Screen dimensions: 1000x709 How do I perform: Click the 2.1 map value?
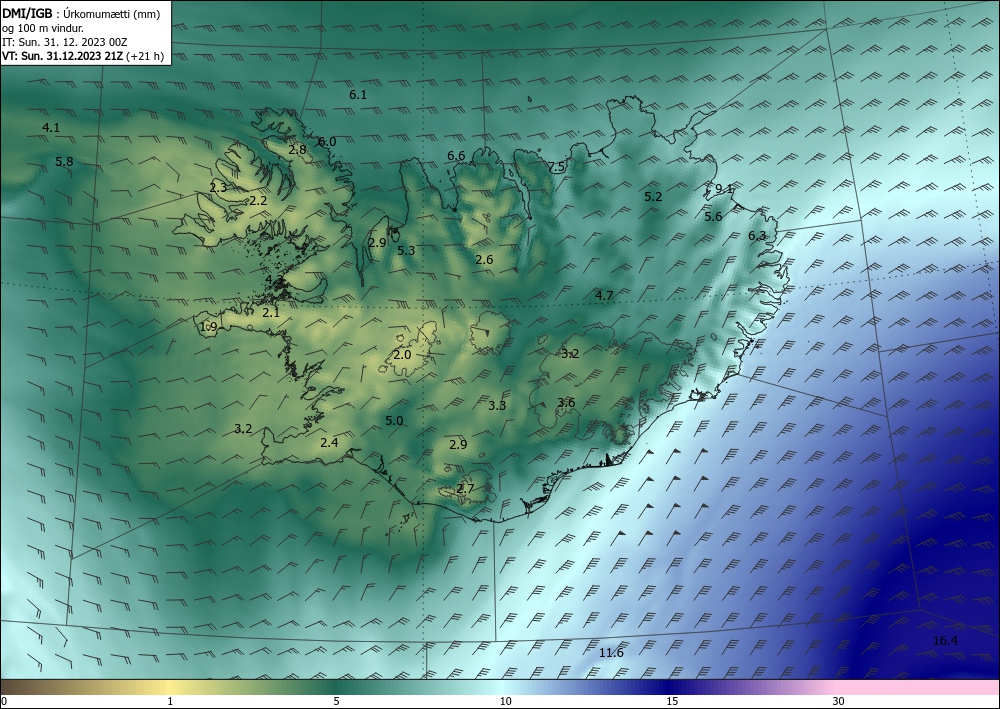(x=271, y=313)
